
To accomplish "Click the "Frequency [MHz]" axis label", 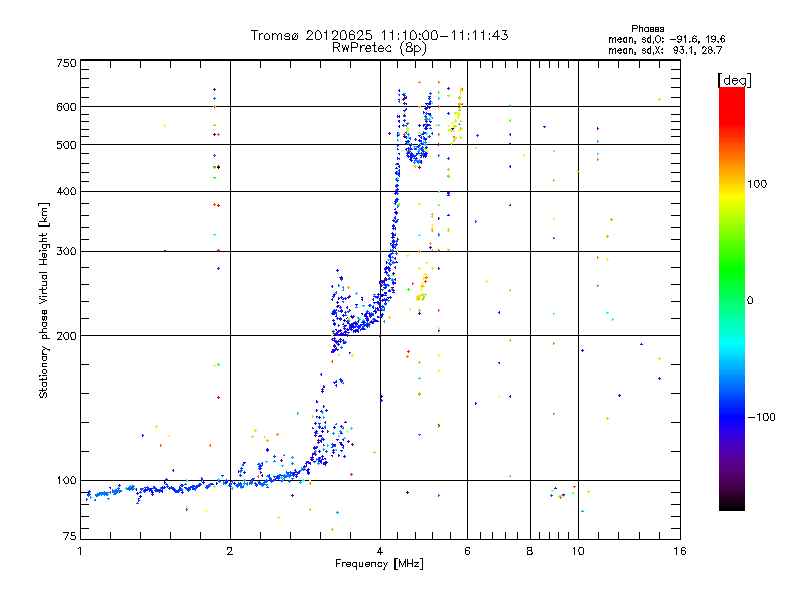I will pyautogui.click(x=379, y=564).
